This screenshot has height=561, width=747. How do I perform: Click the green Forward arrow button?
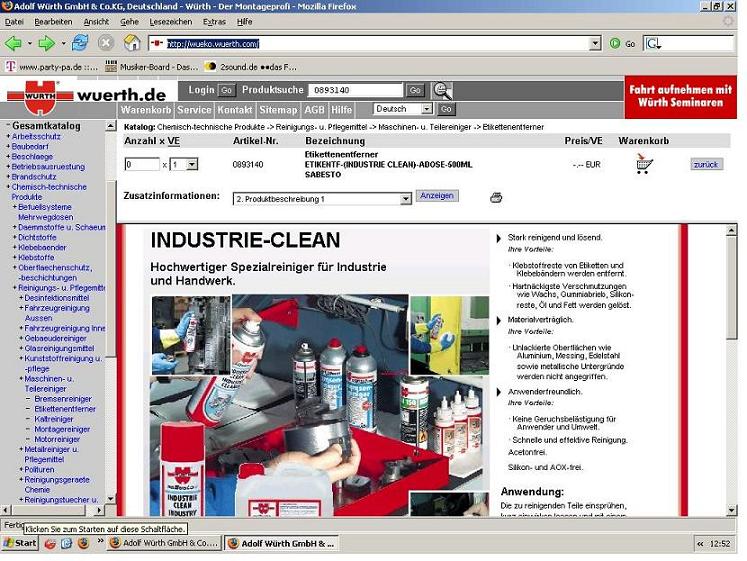click(x=46, y=44)
